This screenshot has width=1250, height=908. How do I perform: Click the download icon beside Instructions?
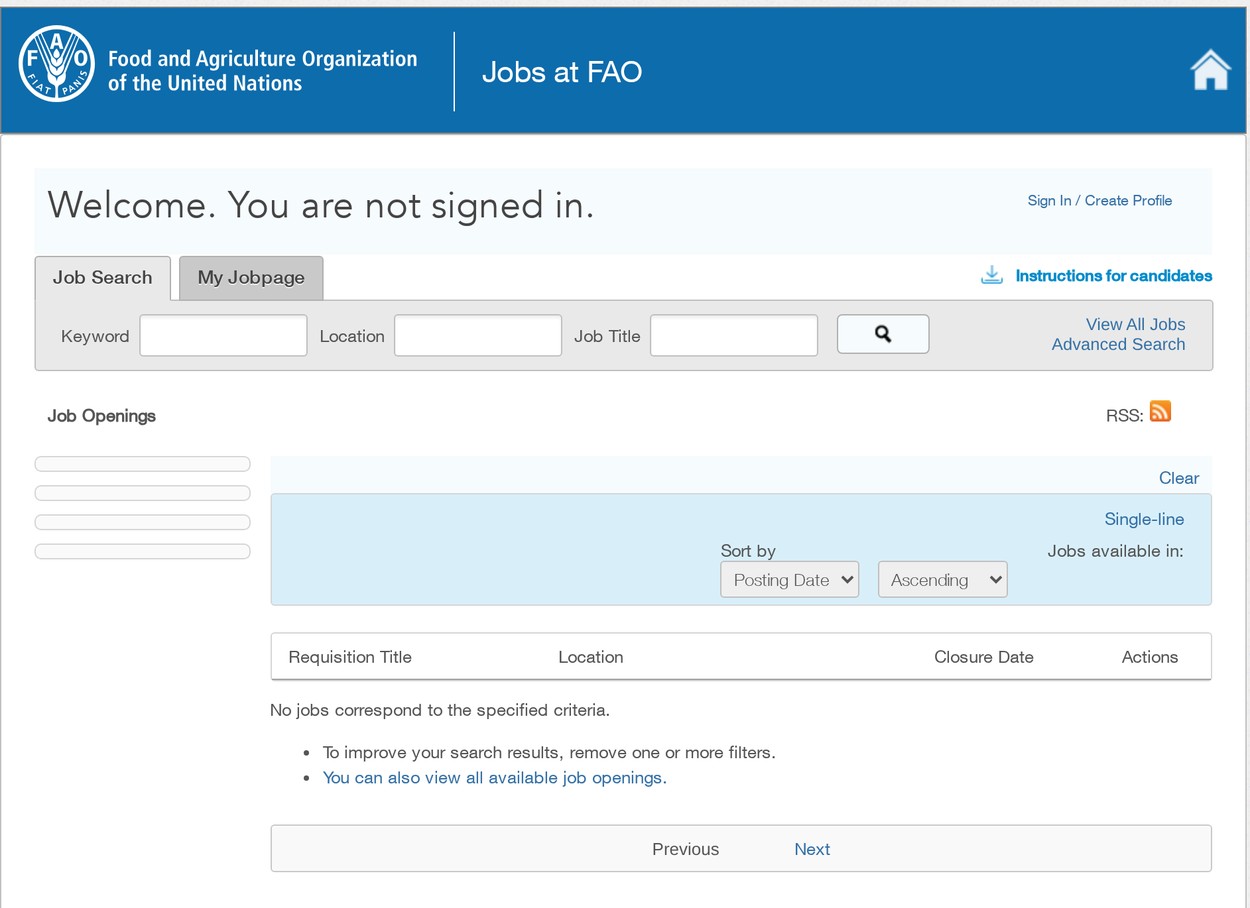[x=991, y=275]
